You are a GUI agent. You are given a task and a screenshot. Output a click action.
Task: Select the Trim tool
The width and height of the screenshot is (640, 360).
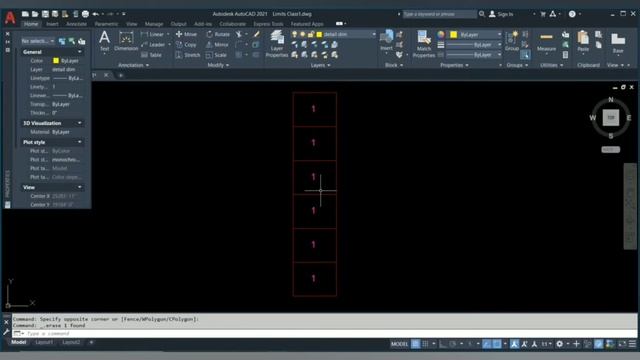239,34
